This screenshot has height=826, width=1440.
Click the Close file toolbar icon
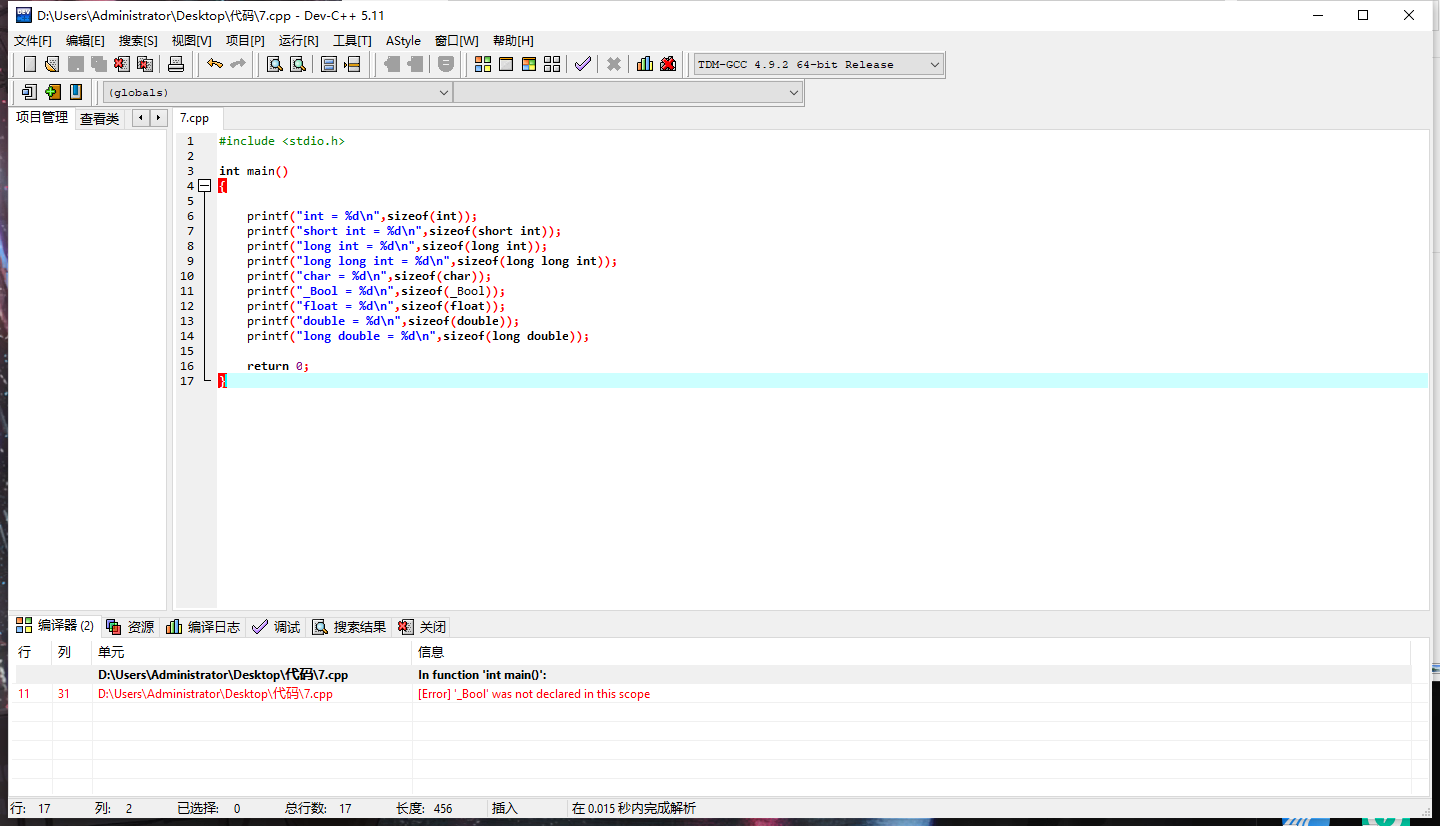122,64
